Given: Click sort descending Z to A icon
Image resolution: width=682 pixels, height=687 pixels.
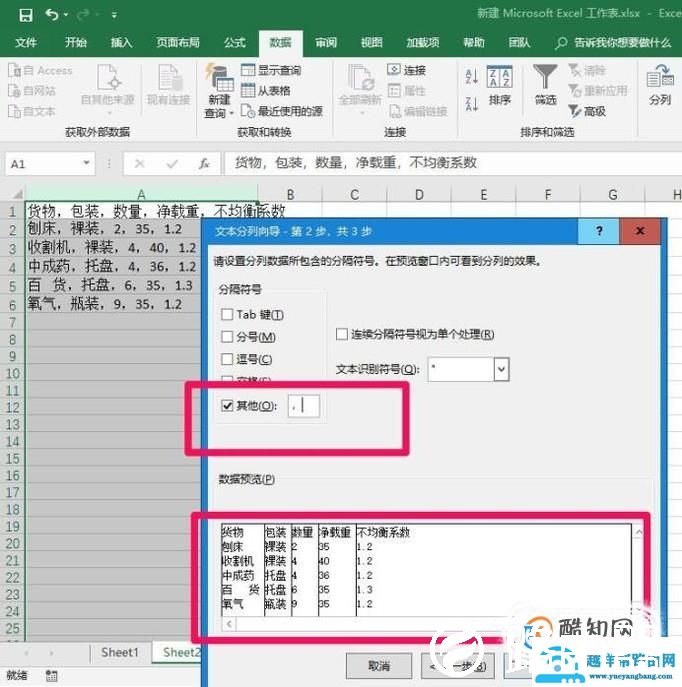Looking at the screenshot, I should [x=472, y=104].
